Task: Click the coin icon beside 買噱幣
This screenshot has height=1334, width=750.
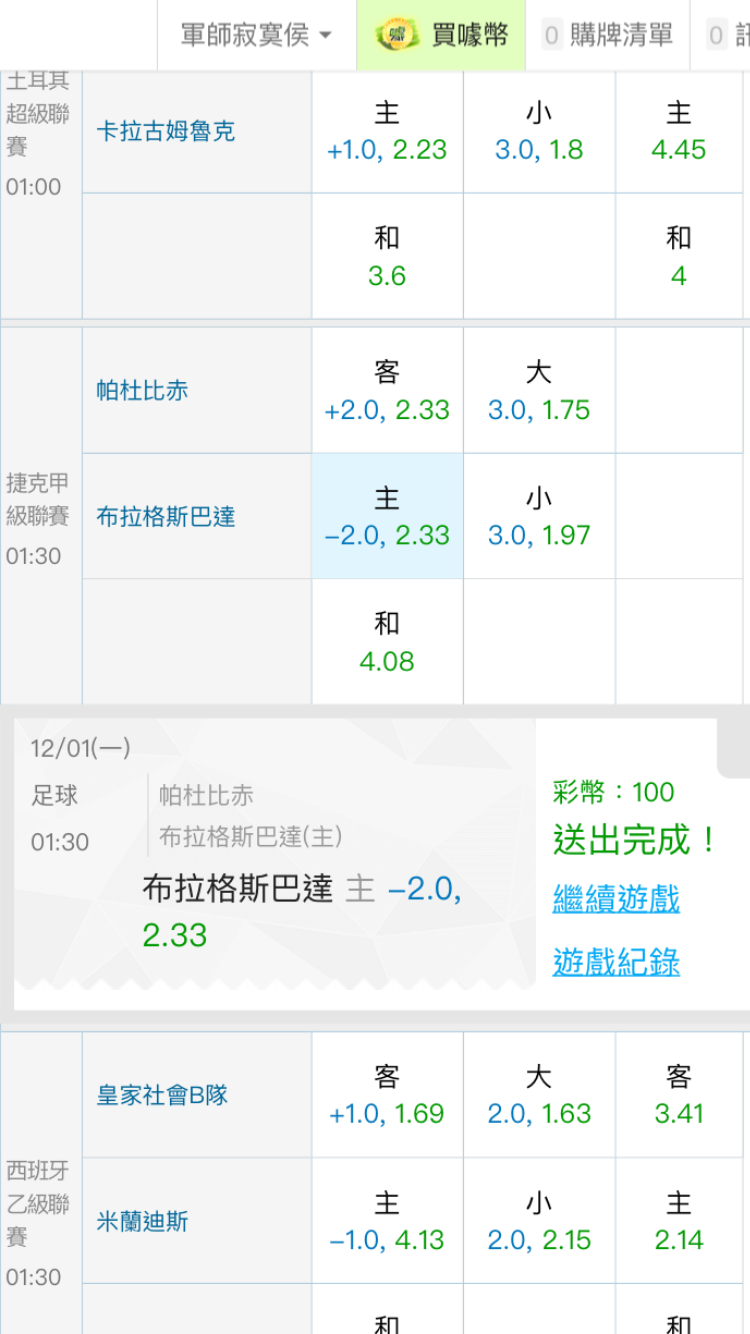Action: click(x=397, y=36)
